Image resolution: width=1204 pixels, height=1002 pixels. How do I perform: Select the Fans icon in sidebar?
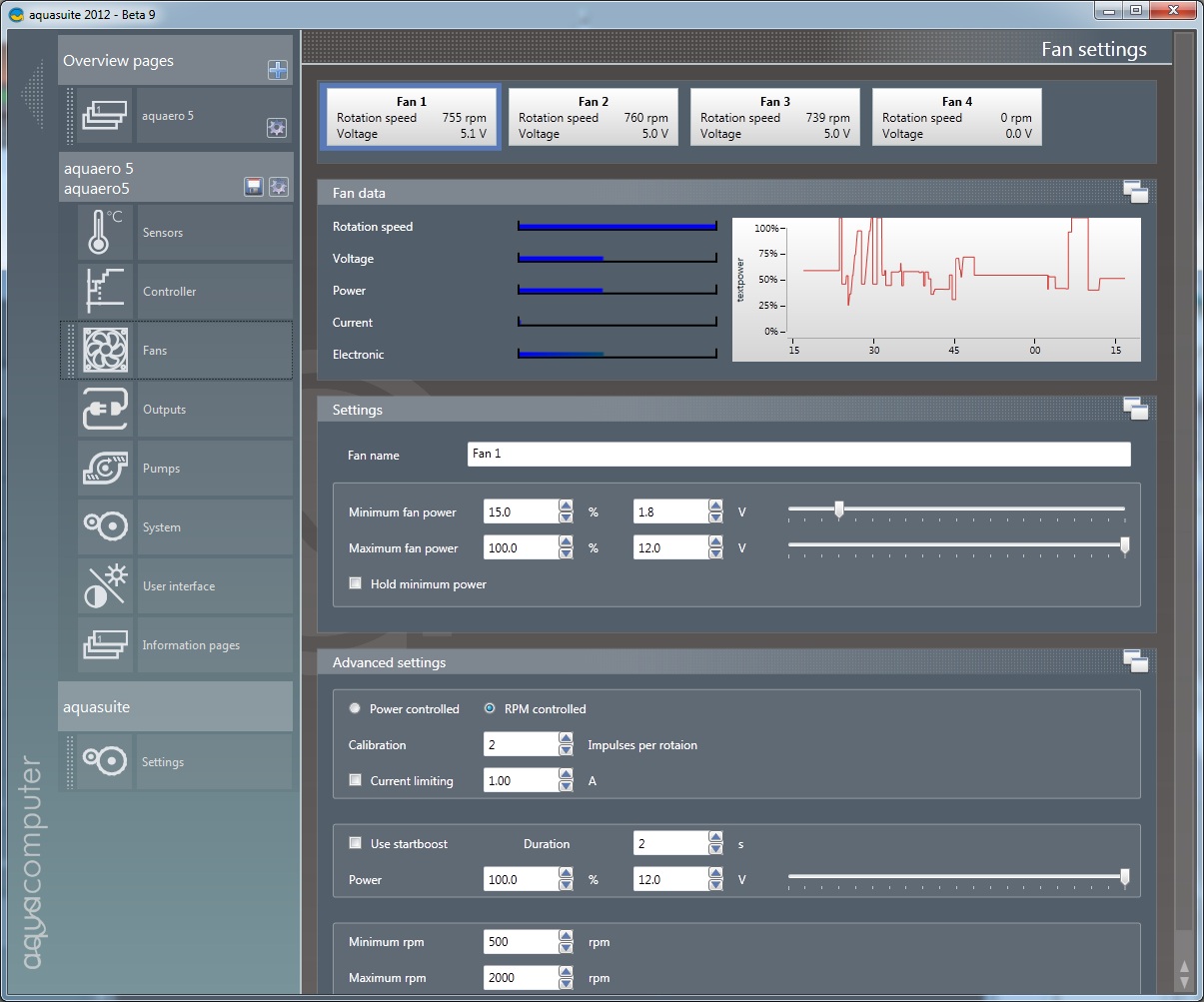(105, 351)
